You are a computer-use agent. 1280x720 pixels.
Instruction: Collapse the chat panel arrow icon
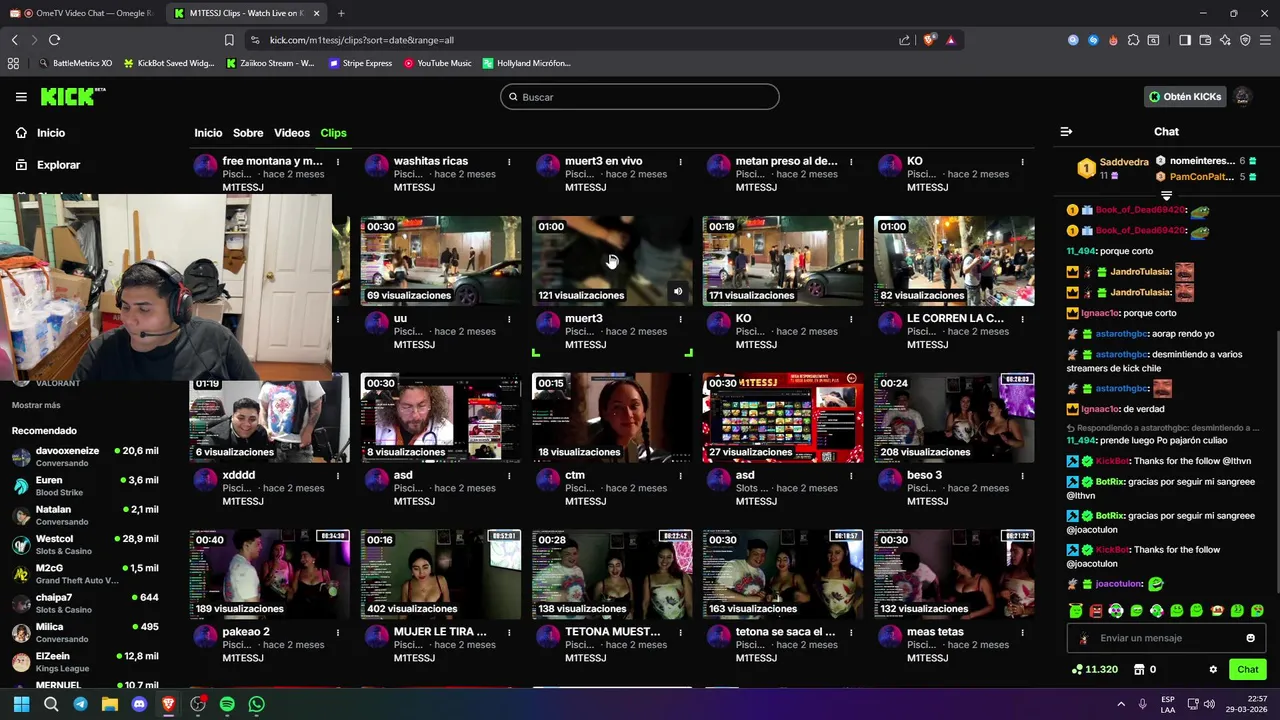(x=1066, y=132)
